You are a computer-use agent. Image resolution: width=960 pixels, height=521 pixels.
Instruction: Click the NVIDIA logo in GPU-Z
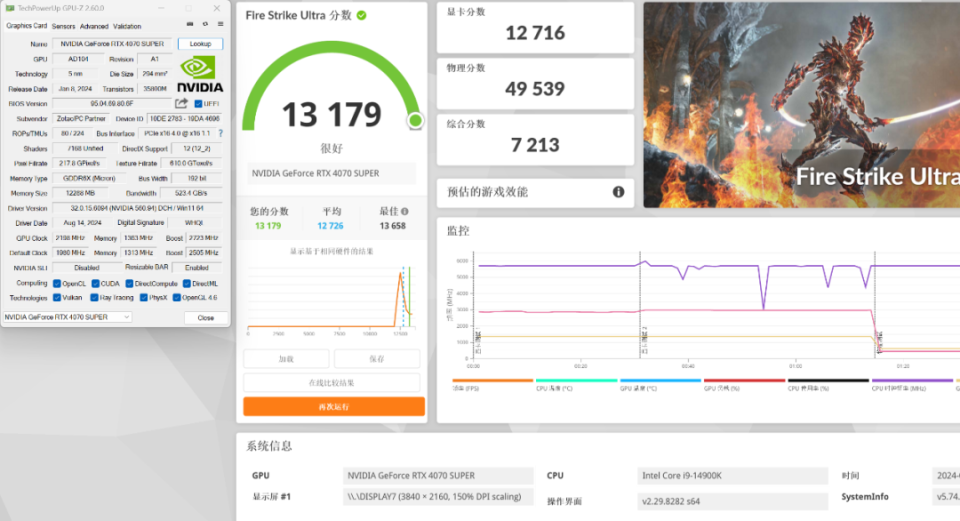point(200,74)
